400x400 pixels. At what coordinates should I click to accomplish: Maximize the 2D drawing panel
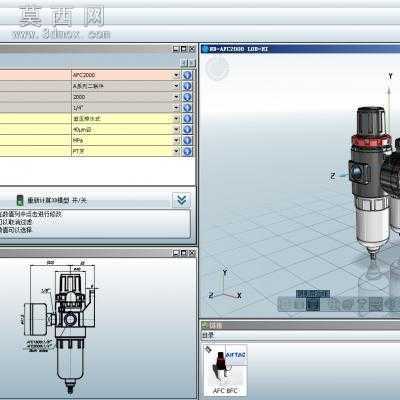tap(184, 253)
